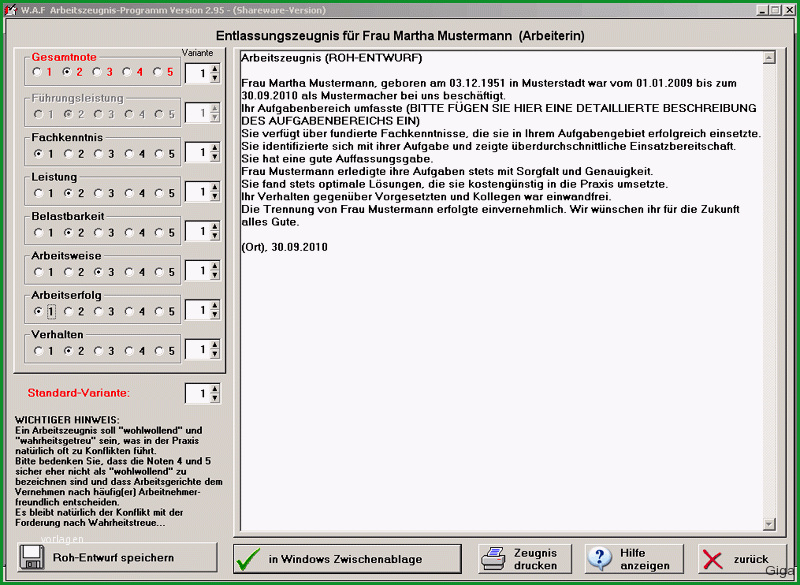Image resolution: width=800 pixels, height=585 pixels.
Task: Copy text via in Windows Zwischenablage button
Action: [347, 559]
